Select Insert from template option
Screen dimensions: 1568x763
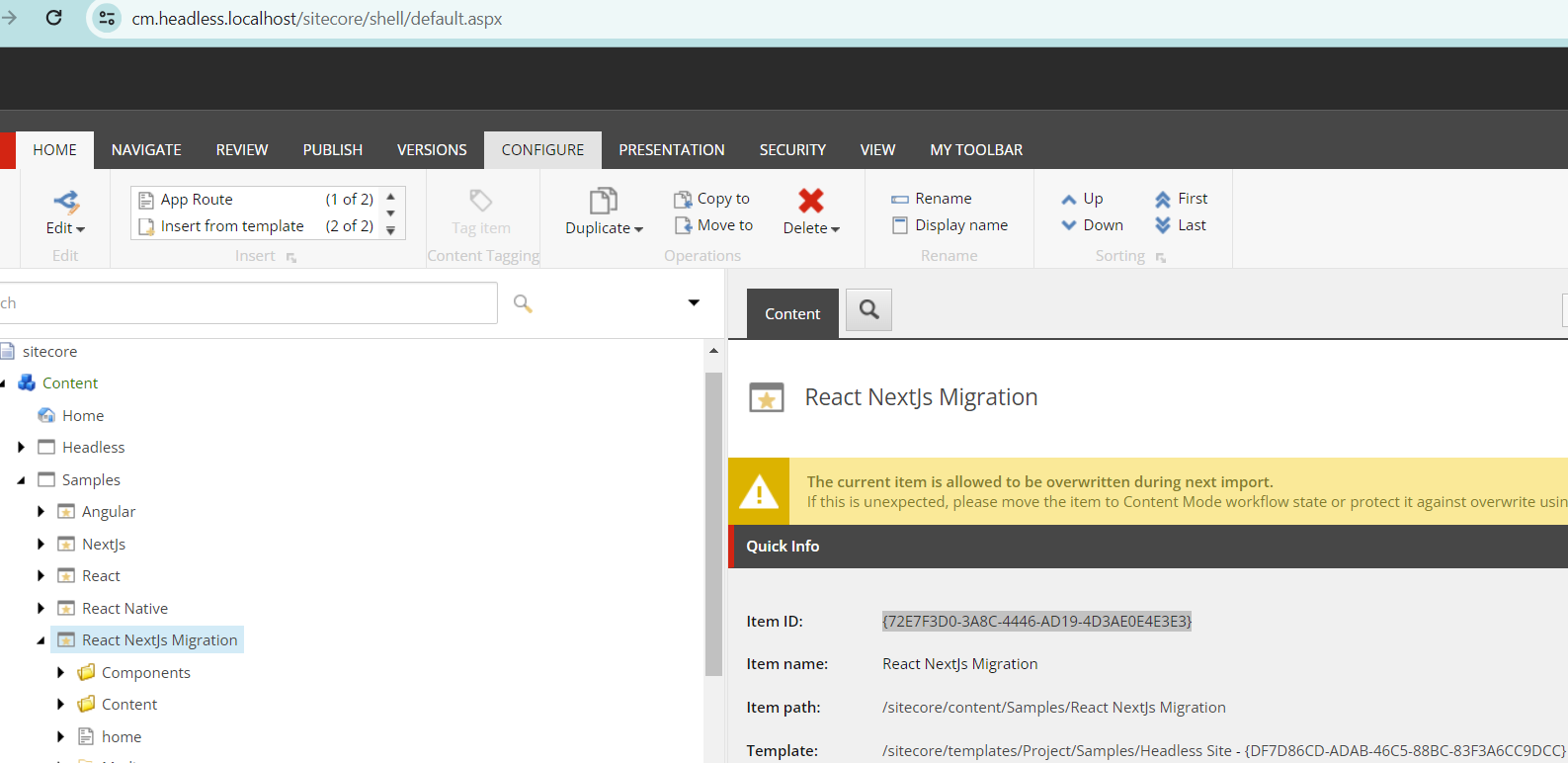[232, 226]
